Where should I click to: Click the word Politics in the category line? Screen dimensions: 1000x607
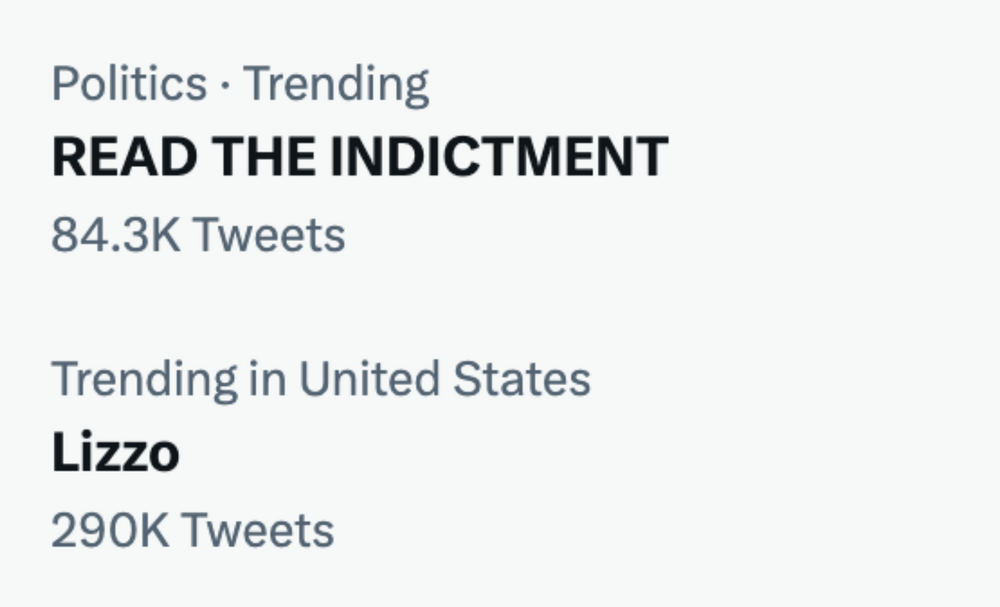(129, 84)
